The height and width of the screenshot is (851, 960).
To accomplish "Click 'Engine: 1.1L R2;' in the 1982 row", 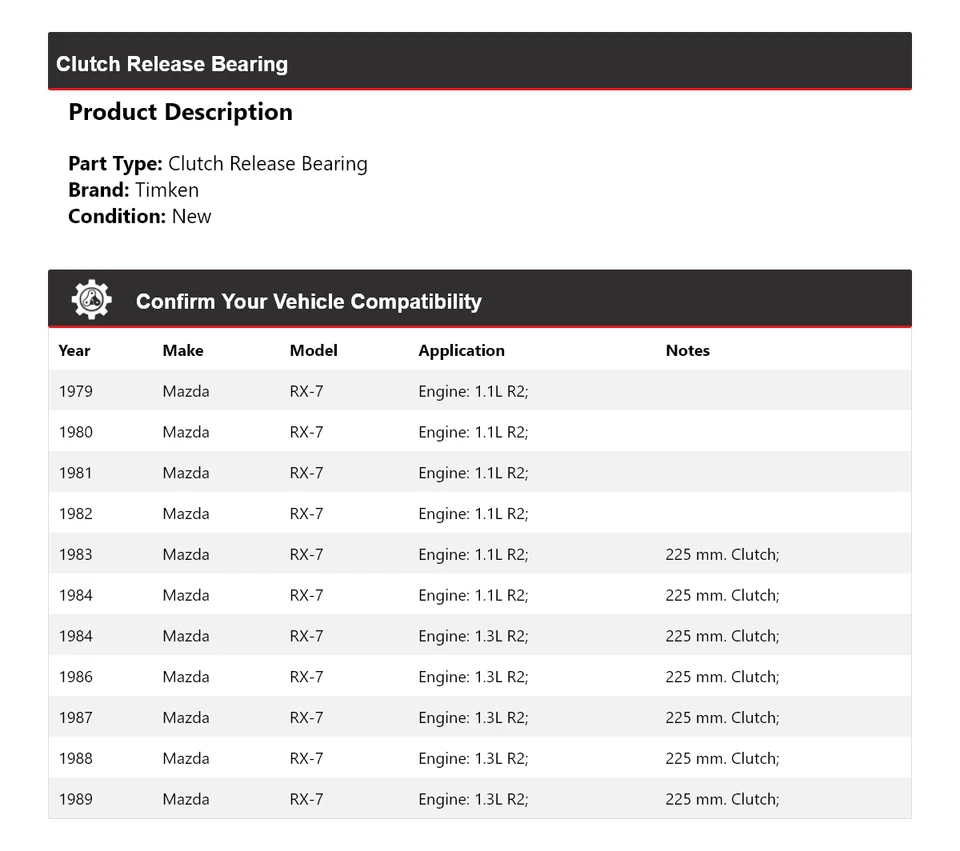I will pos(473,514).
